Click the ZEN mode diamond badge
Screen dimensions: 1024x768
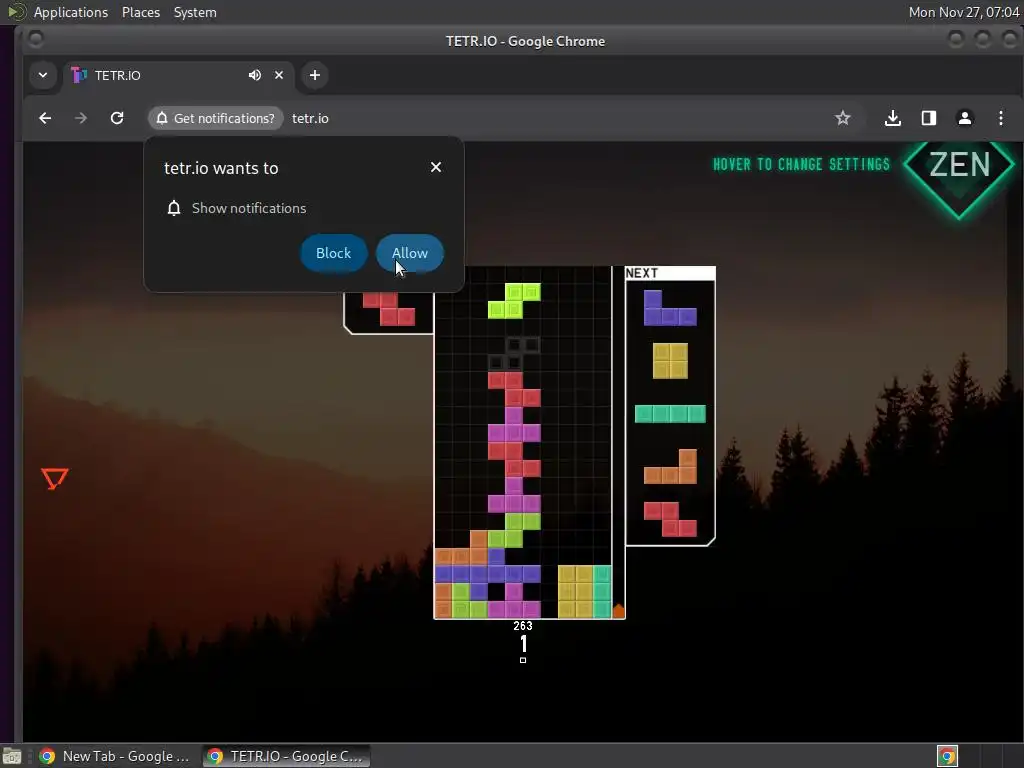click(x=959, y=168)
